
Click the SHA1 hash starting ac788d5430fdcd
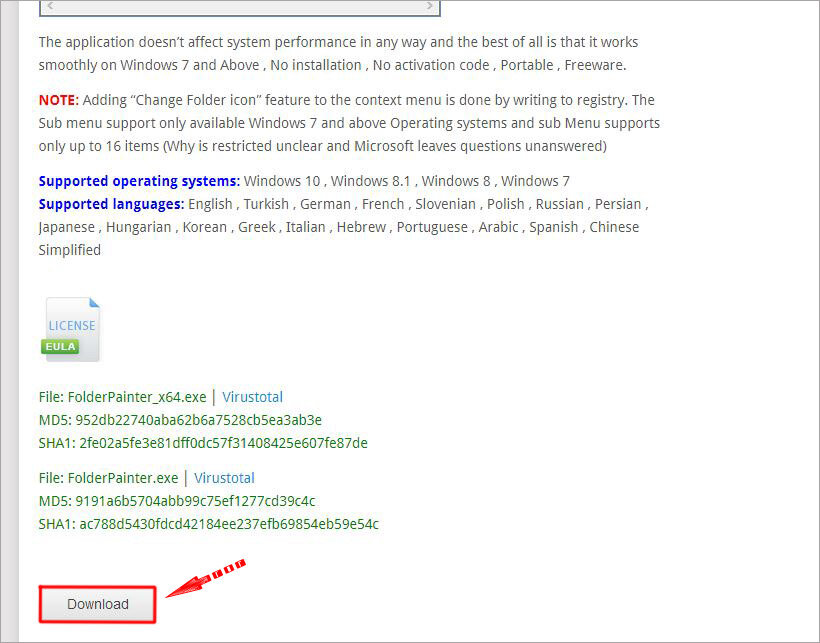[x=229, y=524]
